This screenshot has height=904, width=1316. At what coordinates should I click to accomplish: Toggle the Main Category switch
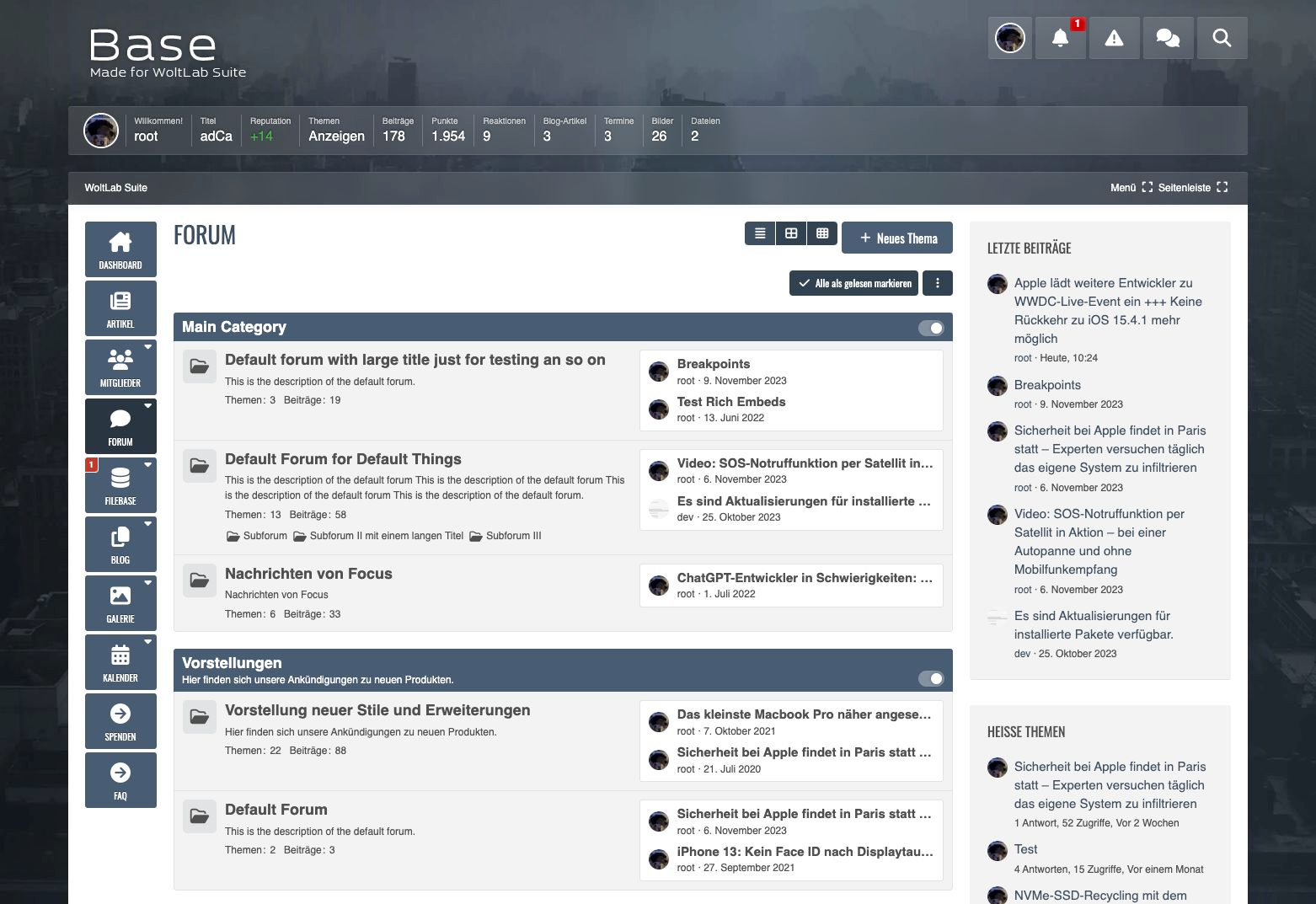tap(931, 328)
